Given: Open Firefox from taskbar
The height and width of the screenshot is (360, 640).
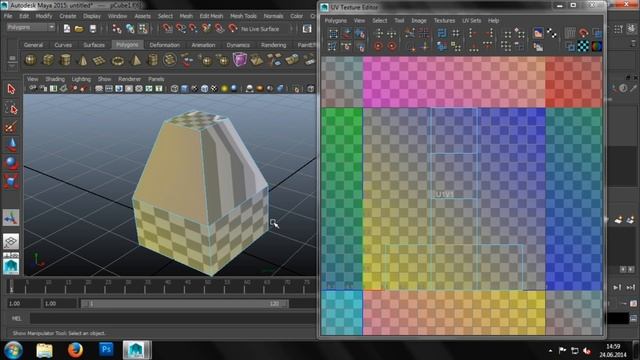Looking at the screenshot, I should pos(75,350).
